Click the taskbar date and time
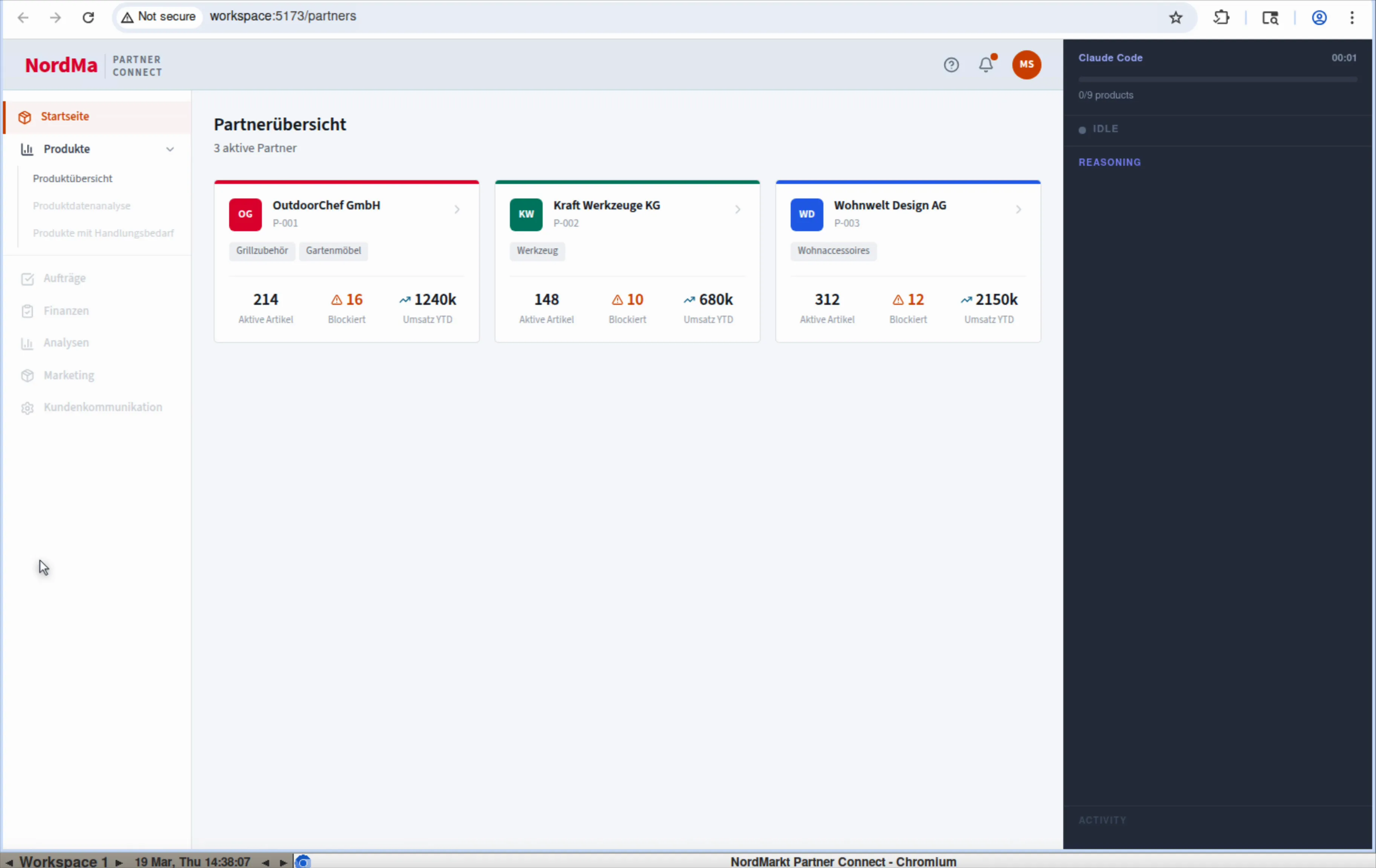 tap(193, 862)
